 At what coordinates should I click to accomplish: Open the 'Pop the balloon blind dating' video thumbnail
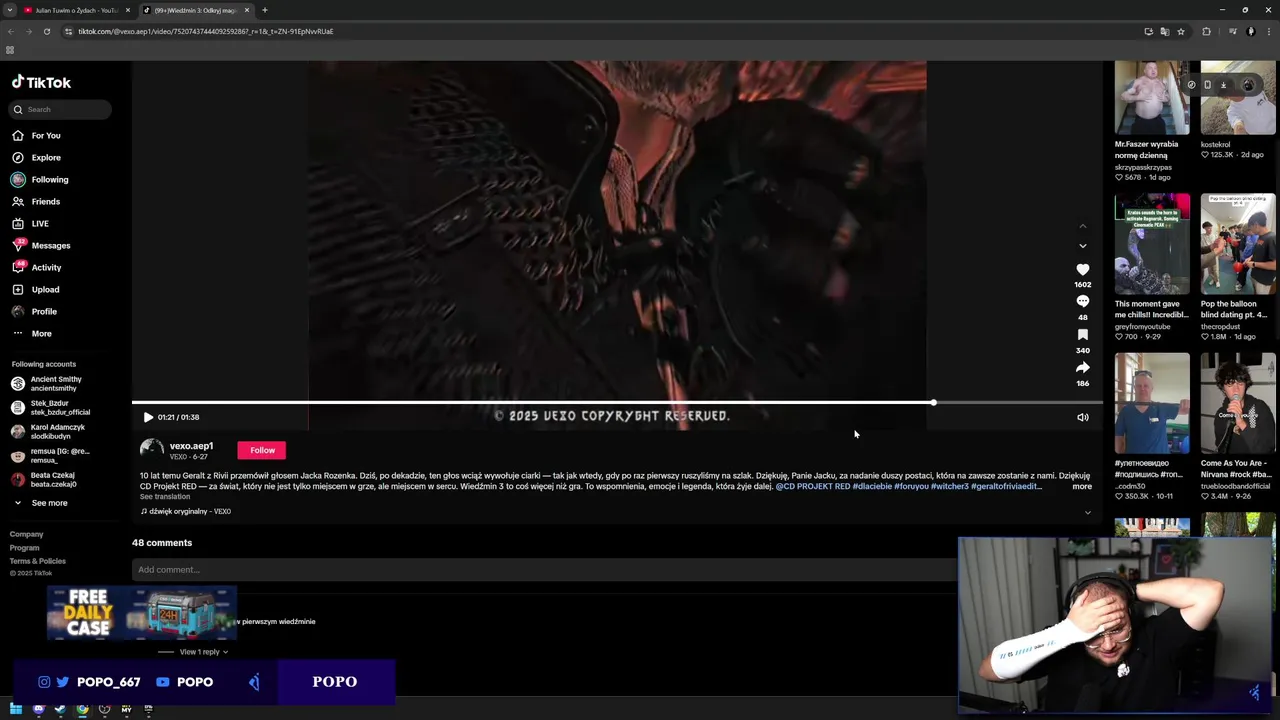(x=1238, y=244)
